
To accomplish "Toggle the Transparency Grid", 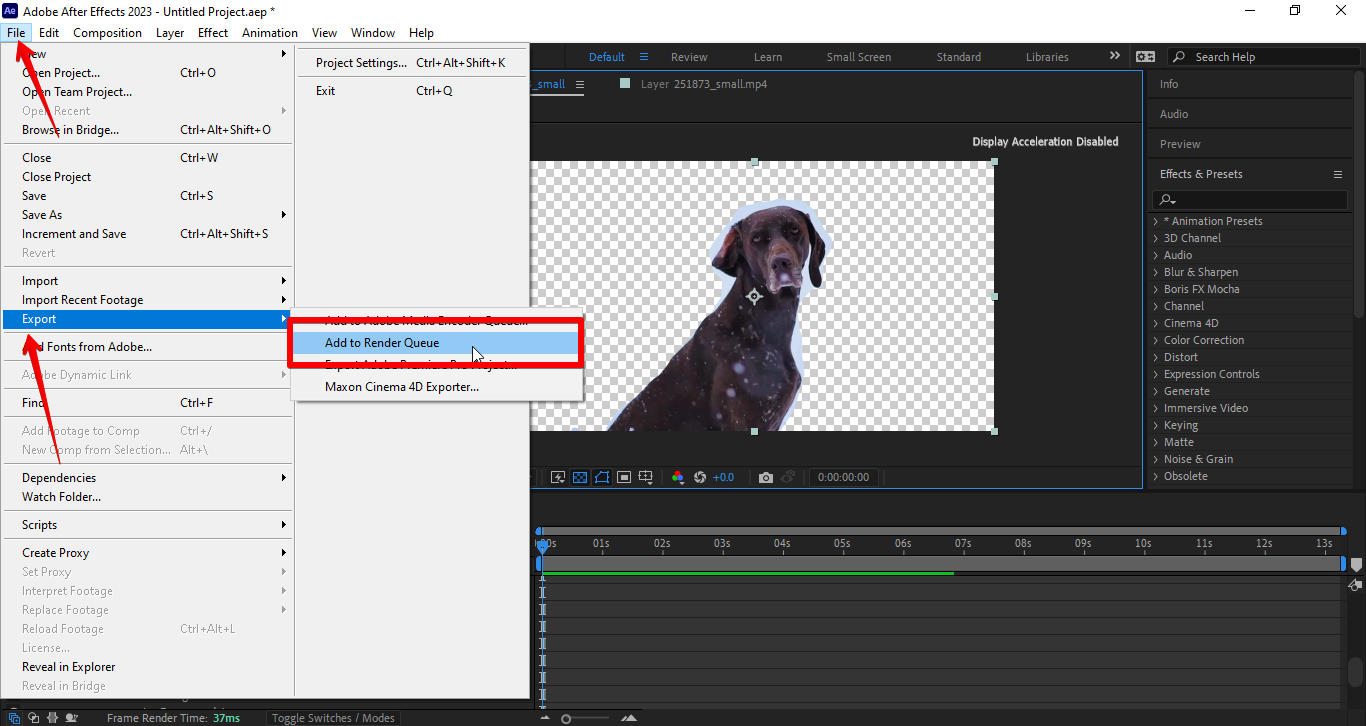I will (x=580, y=477).
